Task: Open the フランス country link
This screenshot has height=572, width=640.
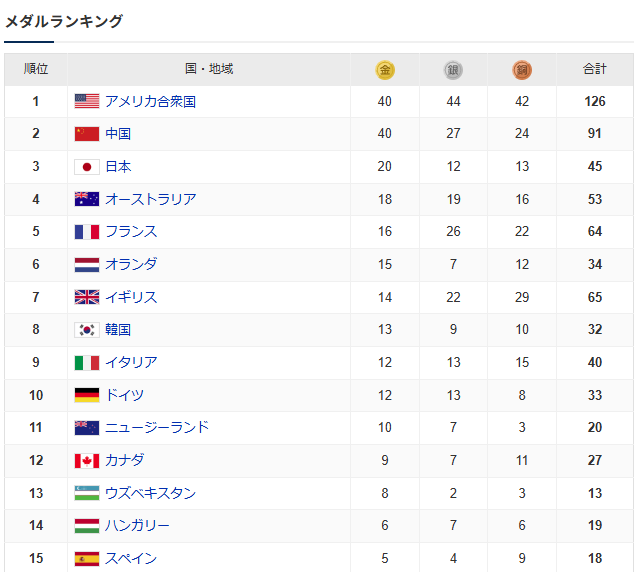Action: point(131,231)
